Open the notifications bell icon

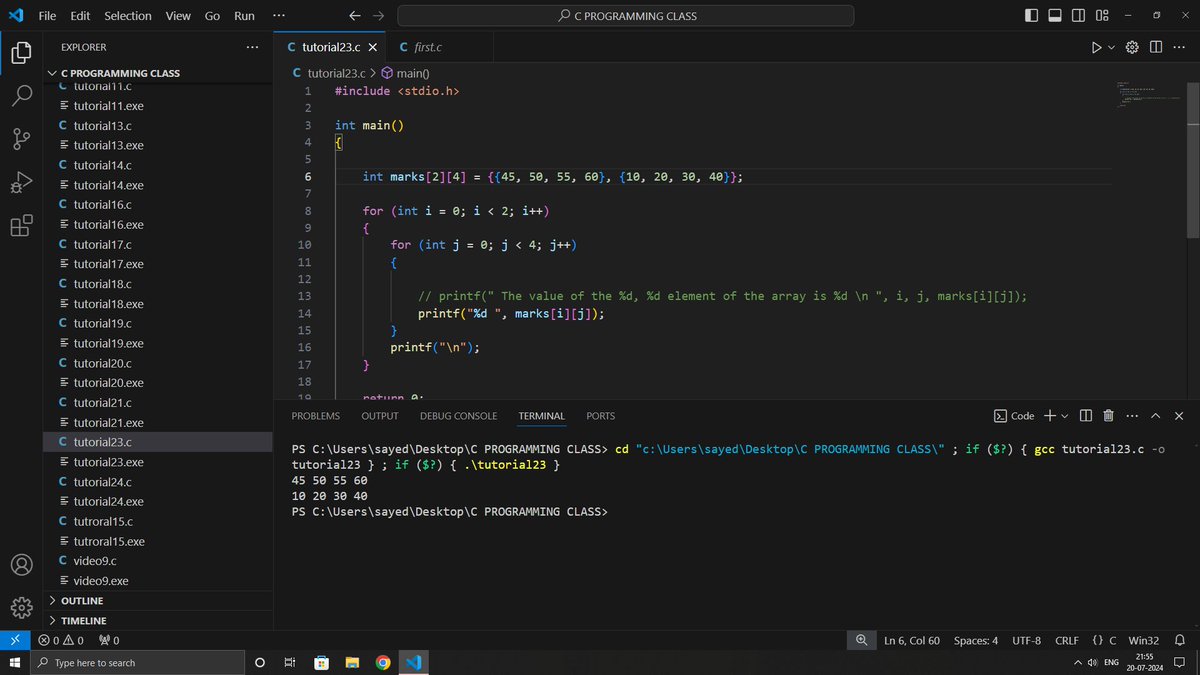pos(1179,640)
